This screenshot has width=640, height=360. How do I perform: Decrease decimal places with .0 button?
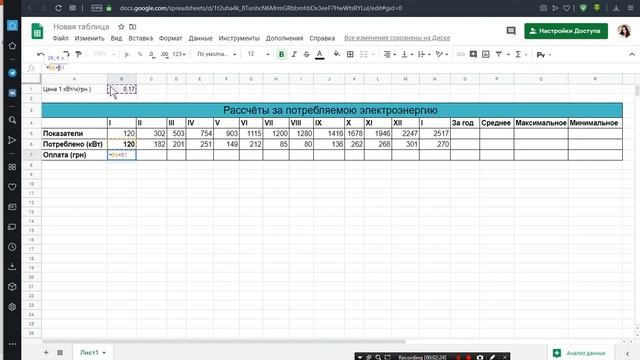tap(151, 54)
